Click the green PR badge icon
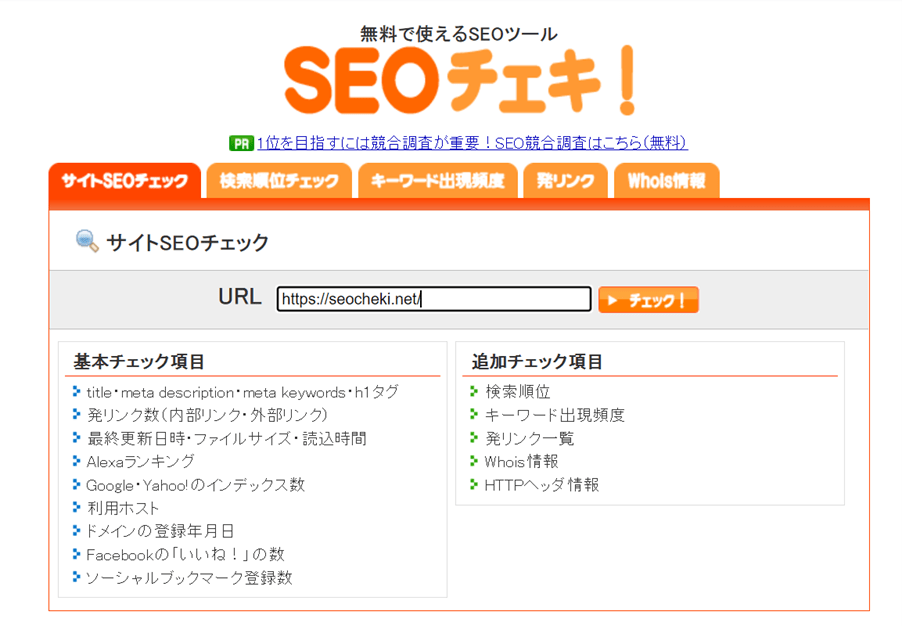 pyautogui.click(x=241, y=143)
